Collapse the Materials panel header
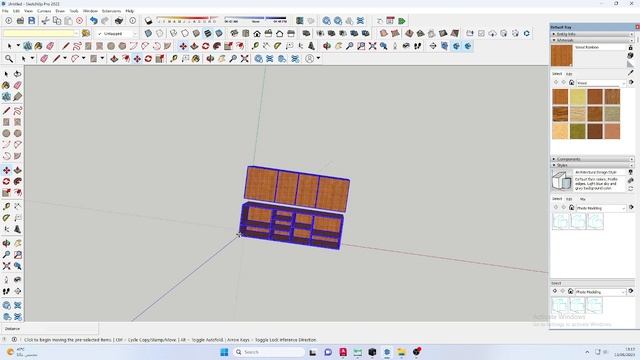The width and height of the screenshot is (640, 360). pos(592,40)
